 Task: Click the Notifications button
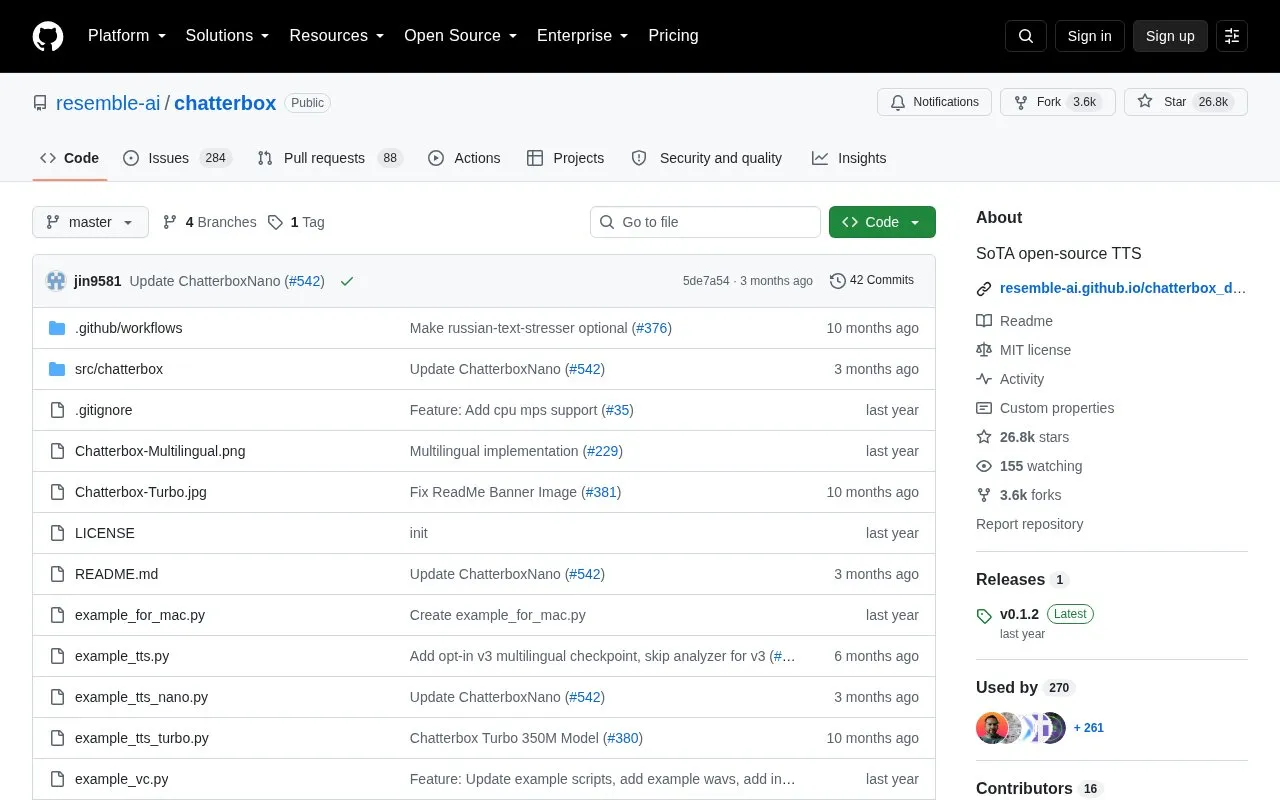(x=934, y=102)
